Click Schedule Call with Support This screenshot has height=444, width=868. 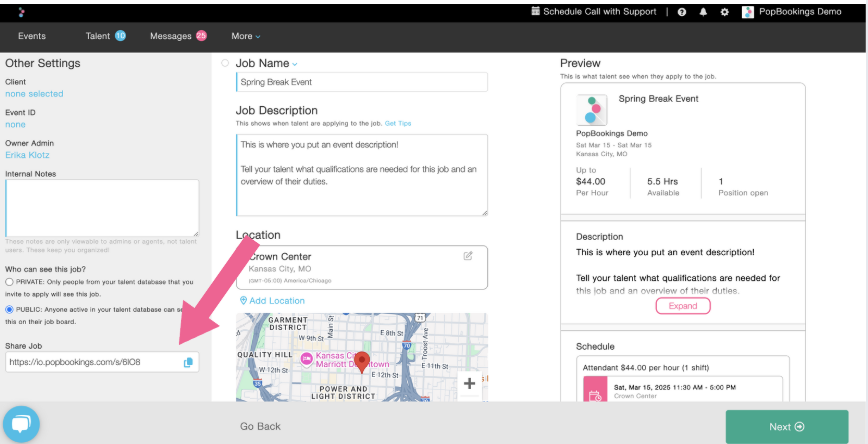(x=599, y=12)
